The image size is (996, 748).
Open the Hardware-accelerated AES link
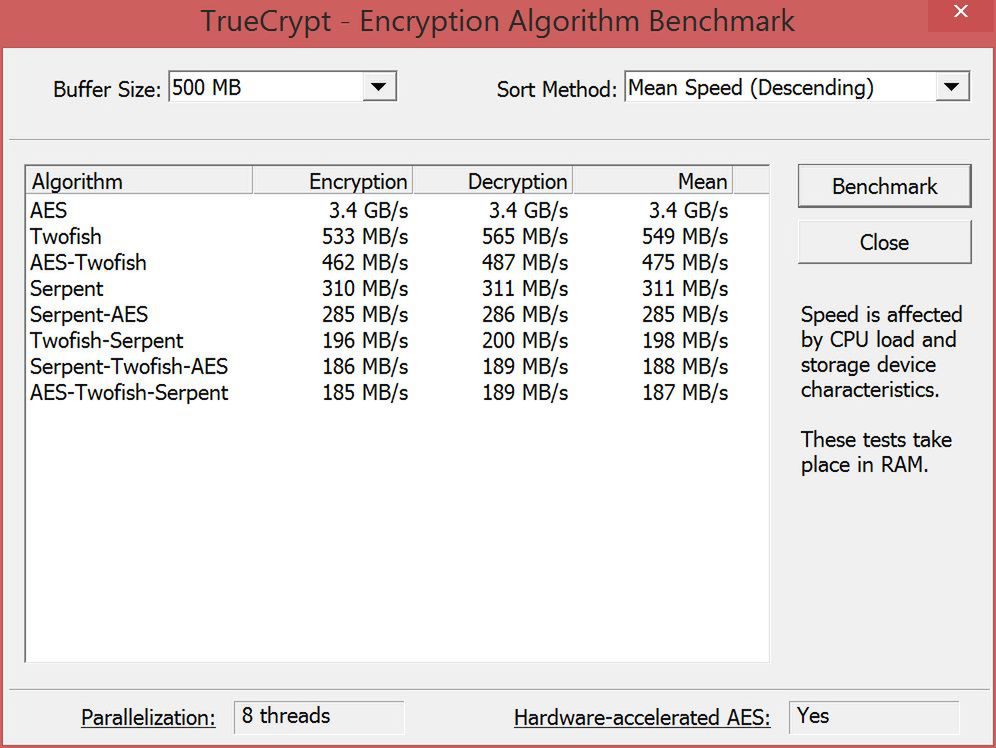coord(642,718)
